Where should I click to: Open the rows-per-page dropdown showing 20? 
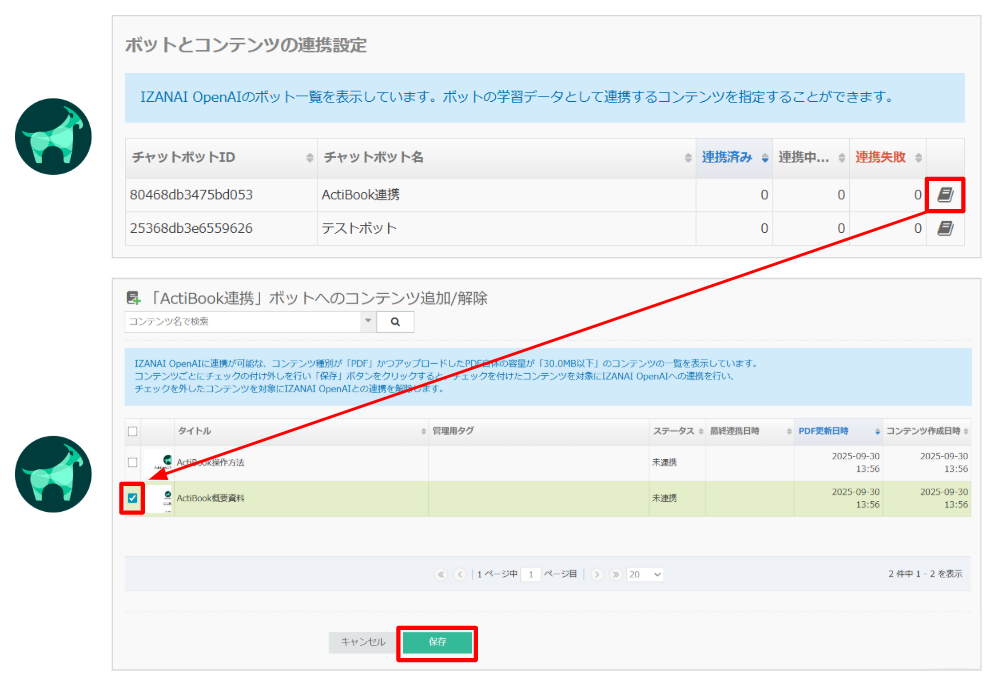point(644,575)
